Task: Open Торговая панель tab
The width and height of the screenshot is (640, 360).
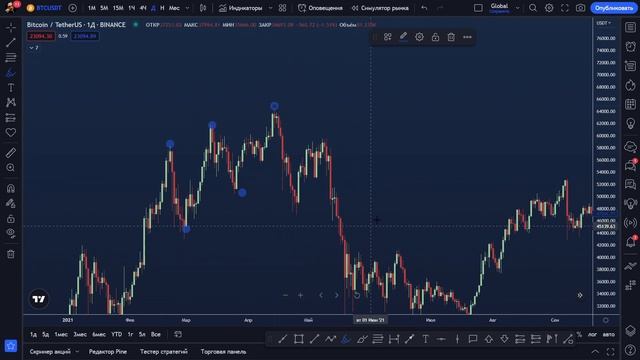Action: pyautogui.click(x=223, y=351)
